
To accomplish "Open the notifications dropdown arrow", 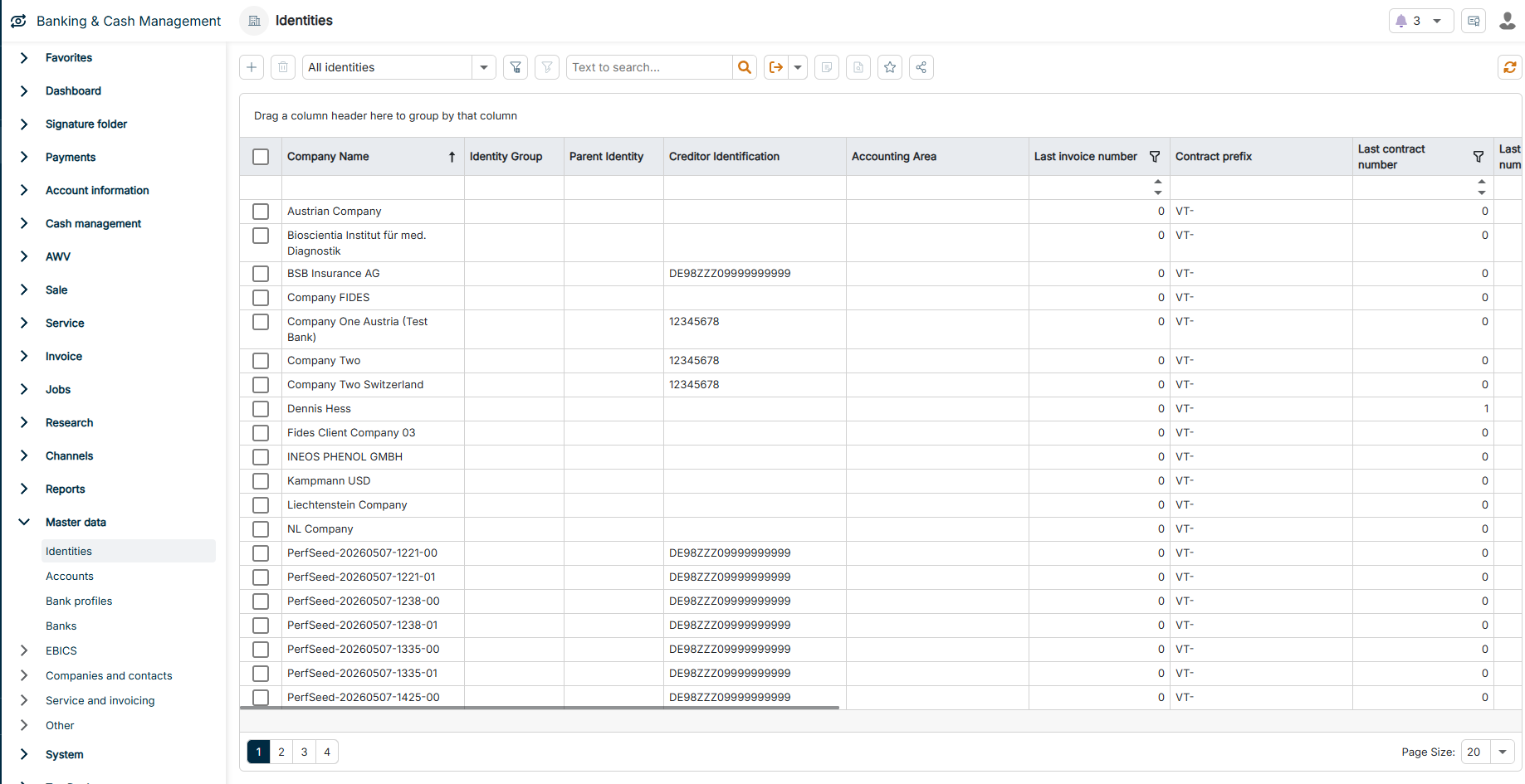I will (x=1437, y=21).
